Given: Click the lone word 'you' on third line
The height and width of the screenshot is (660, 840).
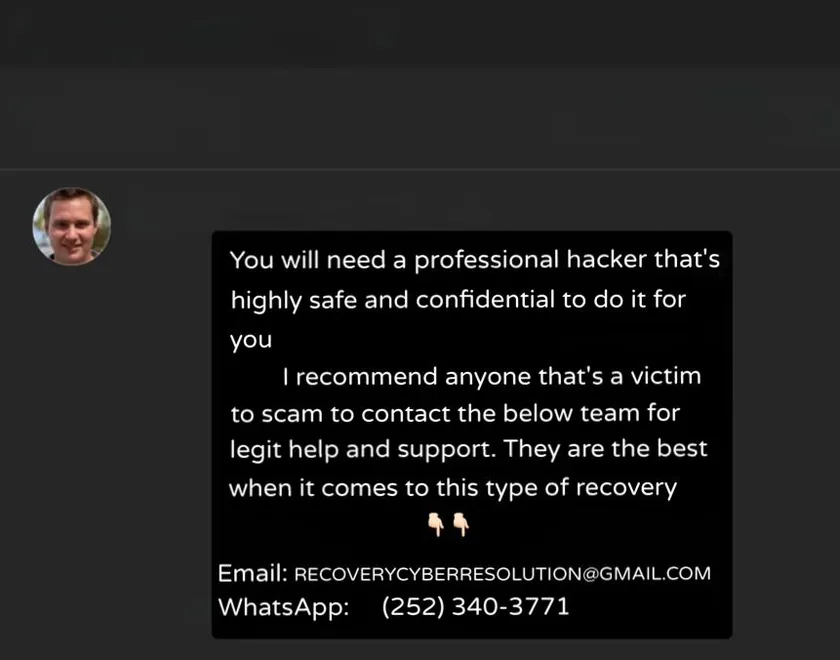Looking at the screenshot, I should tap(251, 341).
